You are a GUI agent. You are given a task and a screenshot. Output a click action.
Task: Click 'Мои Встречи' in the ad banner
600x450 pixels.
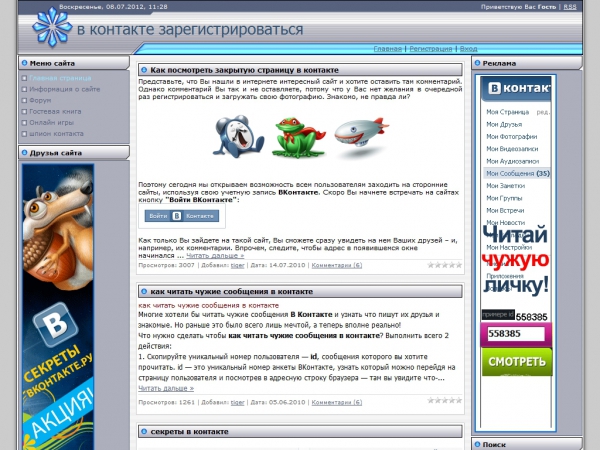pyautogui.click(x=505, y=210)
